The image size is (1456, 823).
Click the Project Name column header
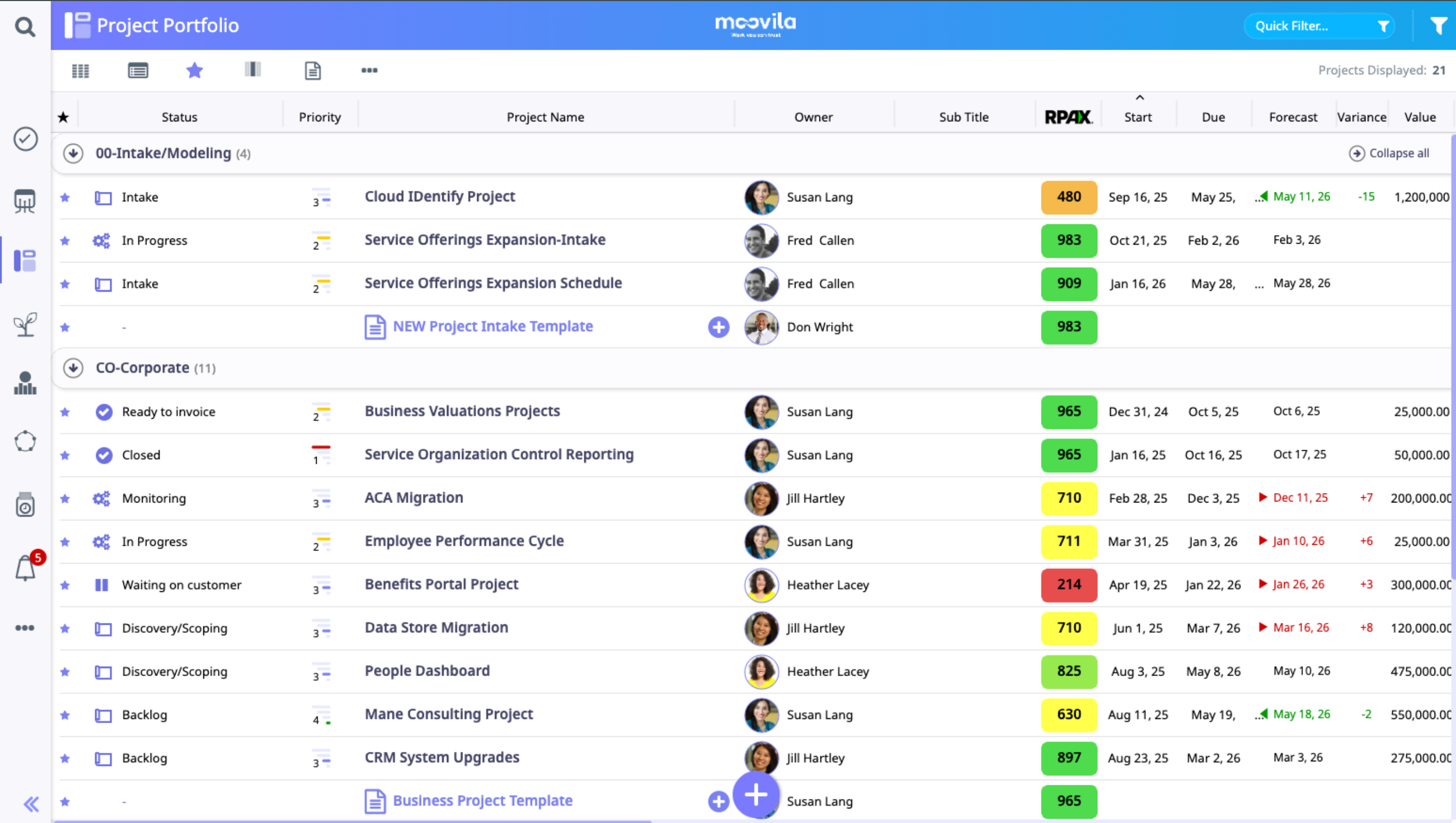[x=545, y=117]
